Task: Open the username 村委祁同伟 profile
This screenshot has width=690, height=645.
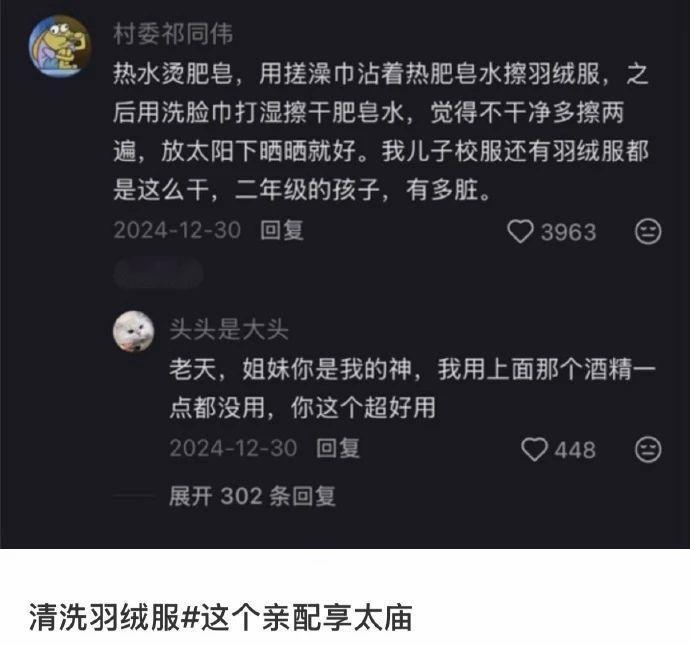Action: click(173, 34)
